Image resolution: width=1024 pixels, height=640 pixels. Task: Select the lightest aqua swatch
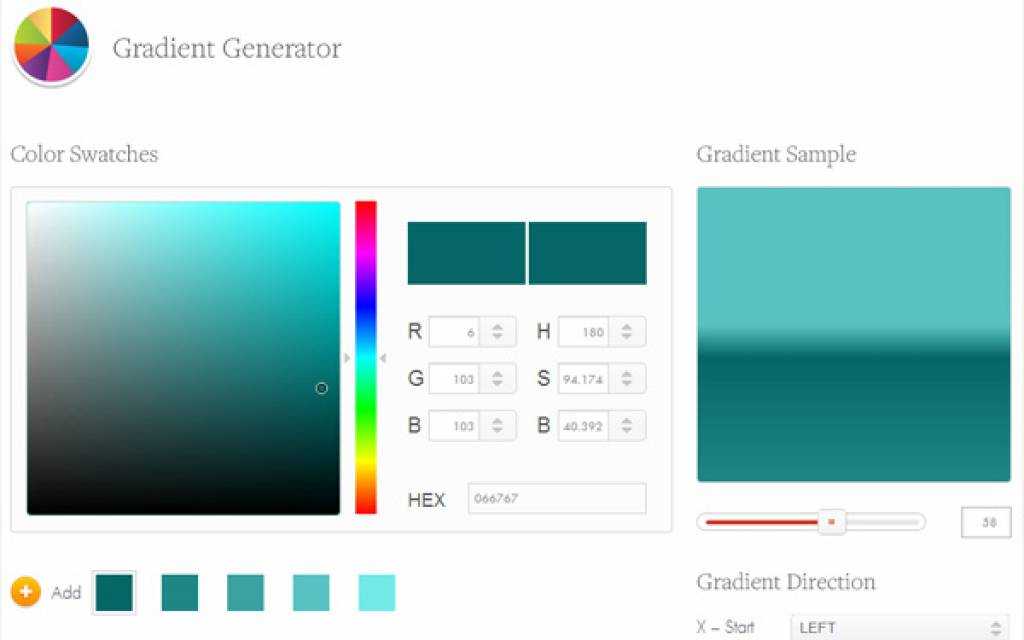(377, 592)
